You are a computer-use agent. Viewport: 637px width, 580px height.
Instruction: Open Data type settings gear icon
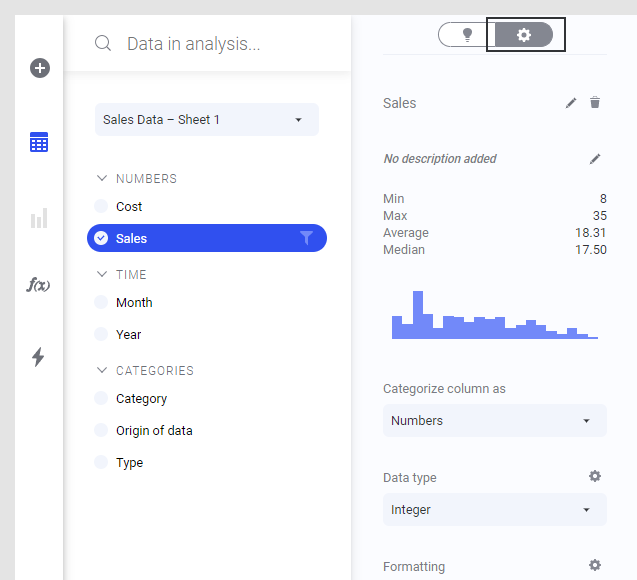click(595, 477)
